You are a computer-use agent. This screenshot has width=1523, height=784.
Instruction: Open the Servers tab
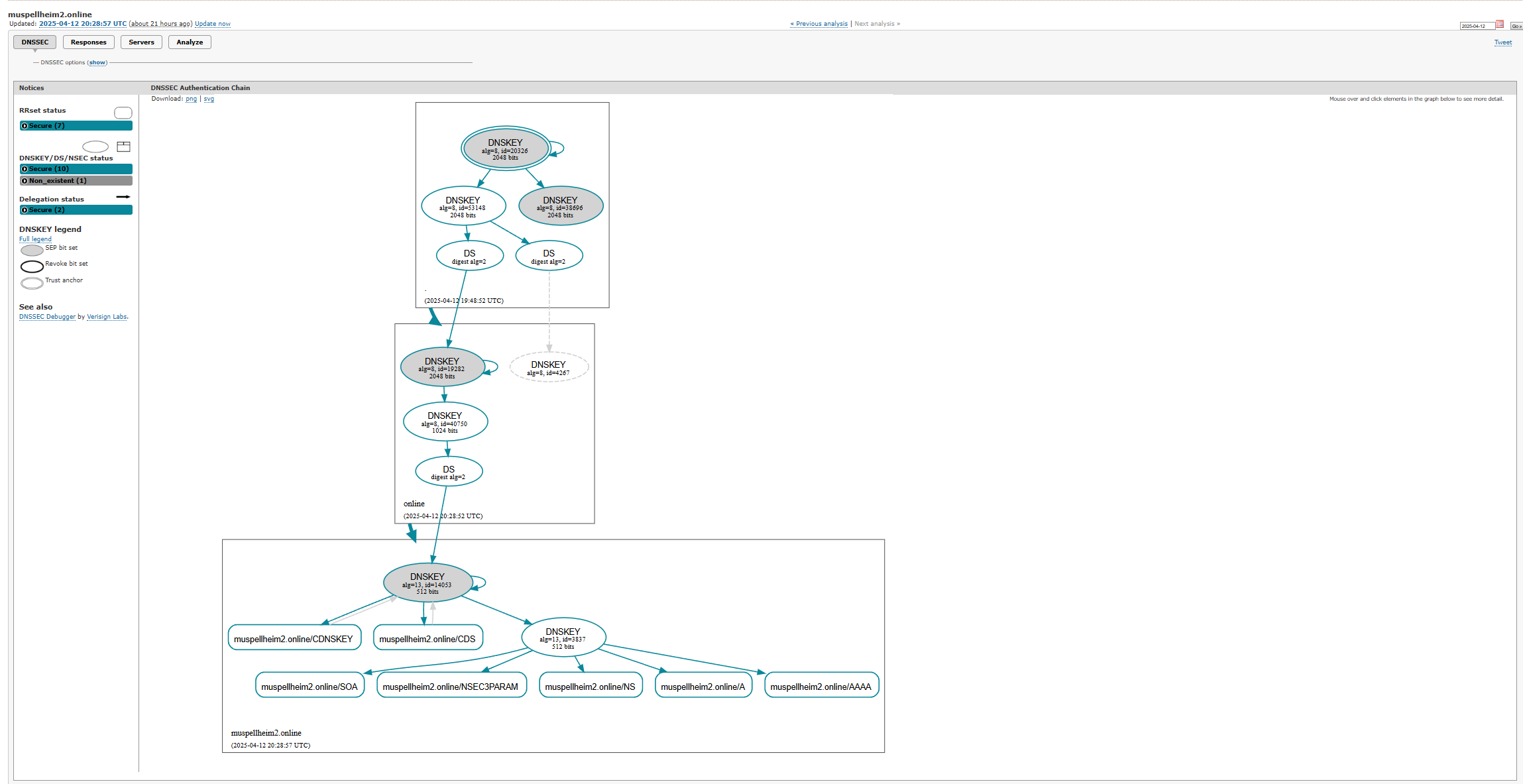pos(141,42)
